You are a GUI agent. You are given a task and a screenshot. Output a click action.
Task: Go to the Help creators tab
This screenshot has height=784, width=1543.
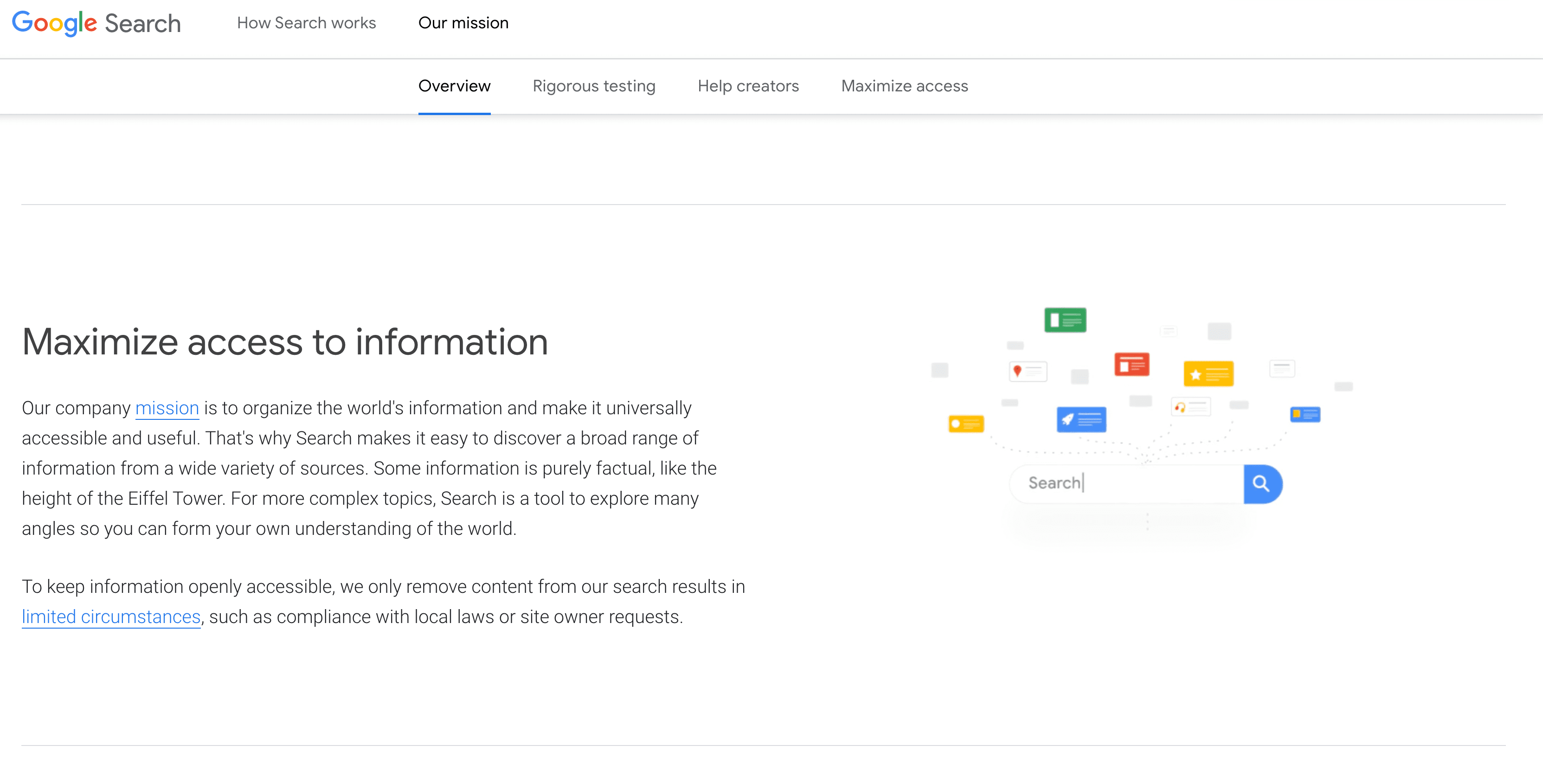point(747,86)
